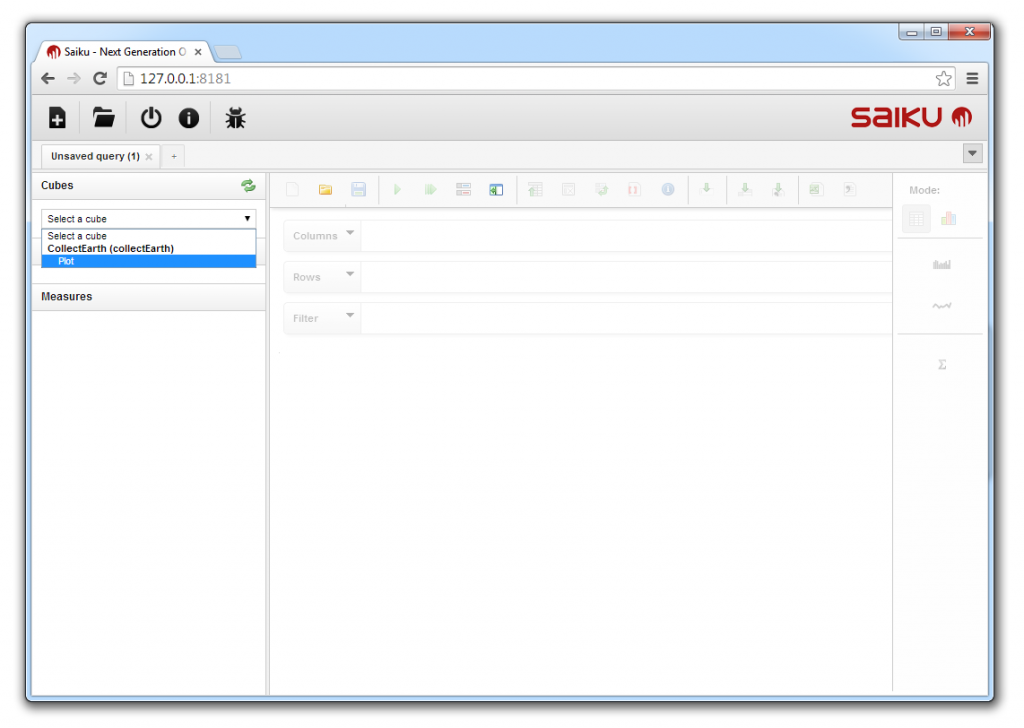Image resolution: width=1024 pixels, height=728 pixels.
Task: Open the query repository folder icon
Action: point(103,118)
